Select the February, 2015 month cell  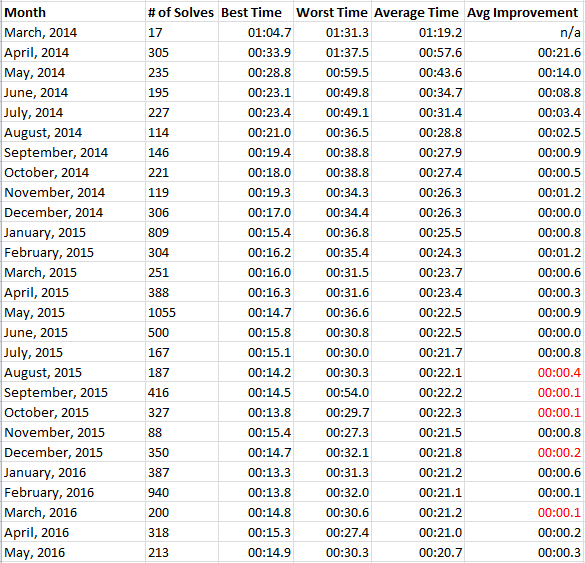(x=73, y=252)
